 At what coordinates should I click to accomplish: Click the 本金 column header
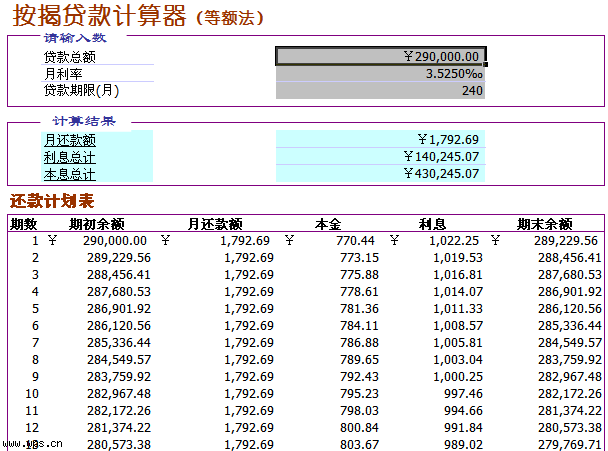coord(329,223)
